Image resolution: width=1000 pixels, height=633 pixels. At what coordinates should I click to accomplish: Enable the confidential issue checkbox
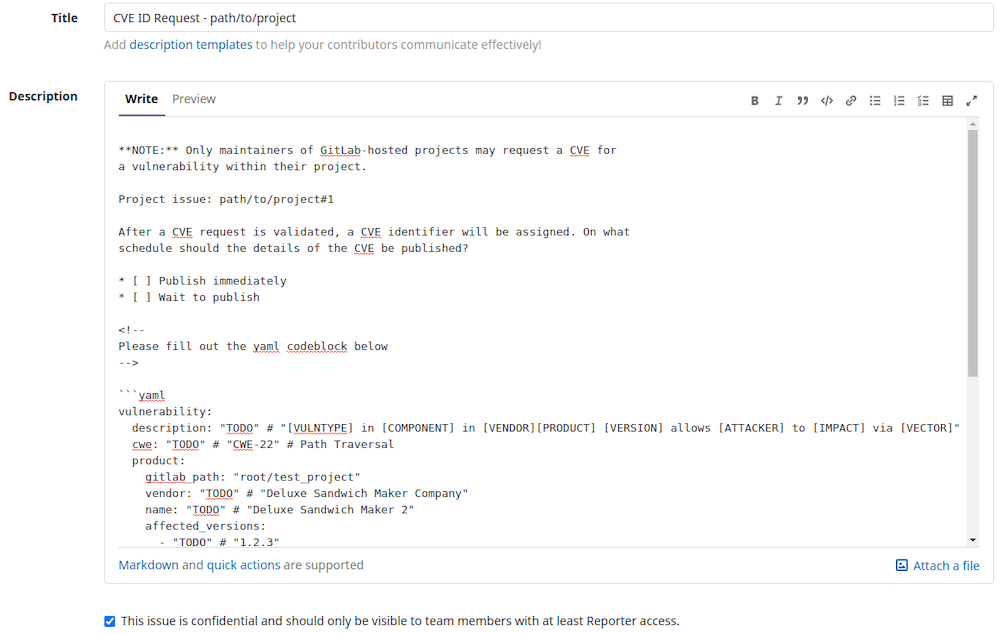coord(109,621)
